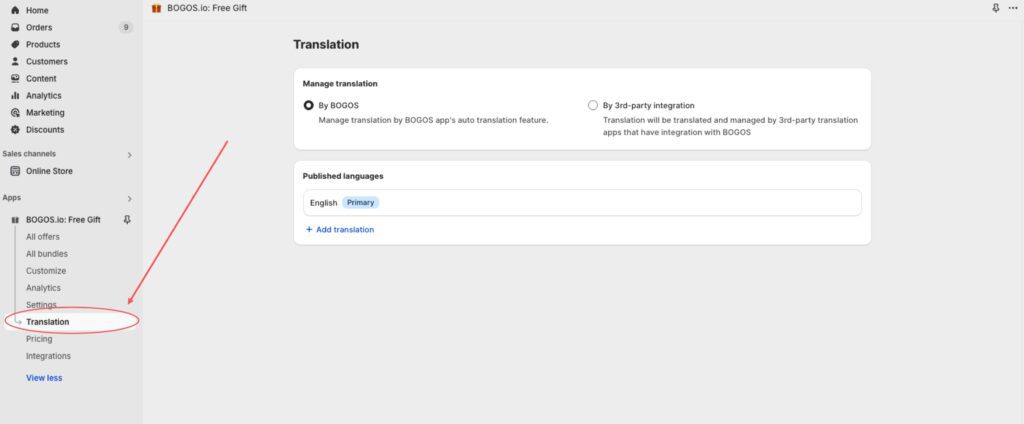Viewport: 1024px width, 424px height.
Task: Click the Customers person icon
Action: point(15,61)
